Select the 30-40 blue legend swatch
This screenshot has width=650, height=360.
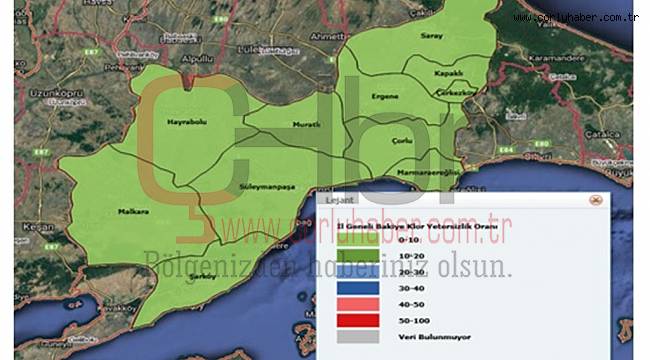click(358, 288)
